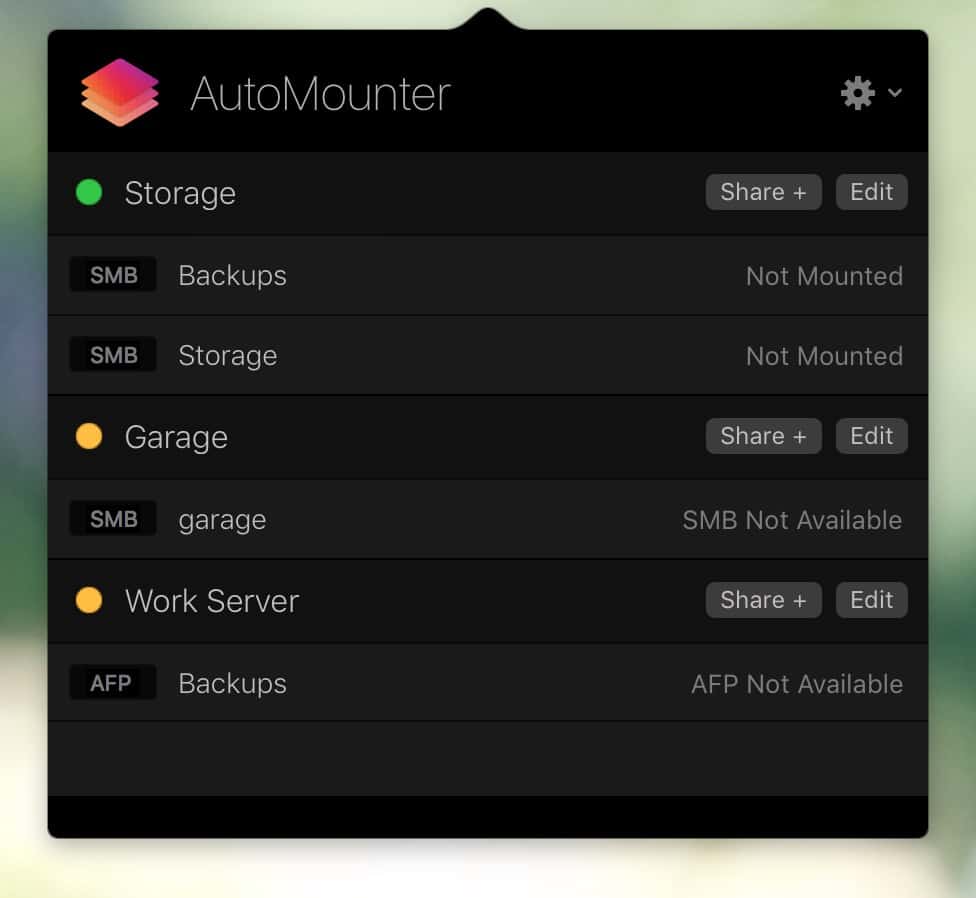This screenshot has width=976, height=898.
Task: Edit the Storage server settings
Action: (871, 192)
